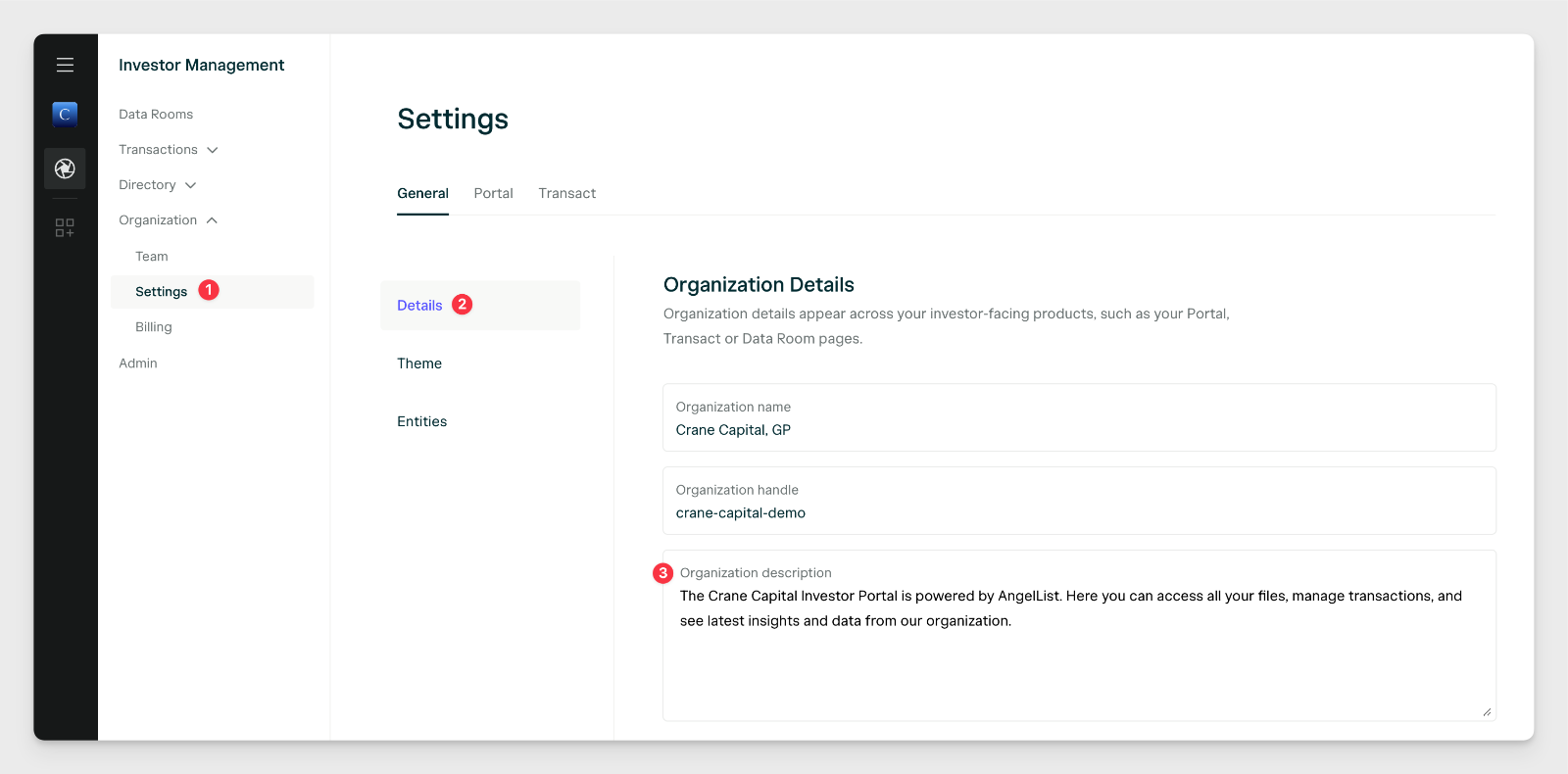The width and height of the screenshot is (1568, 774).
Task: Expand the Transactions chevron
Action: click(x=213, y=150)
